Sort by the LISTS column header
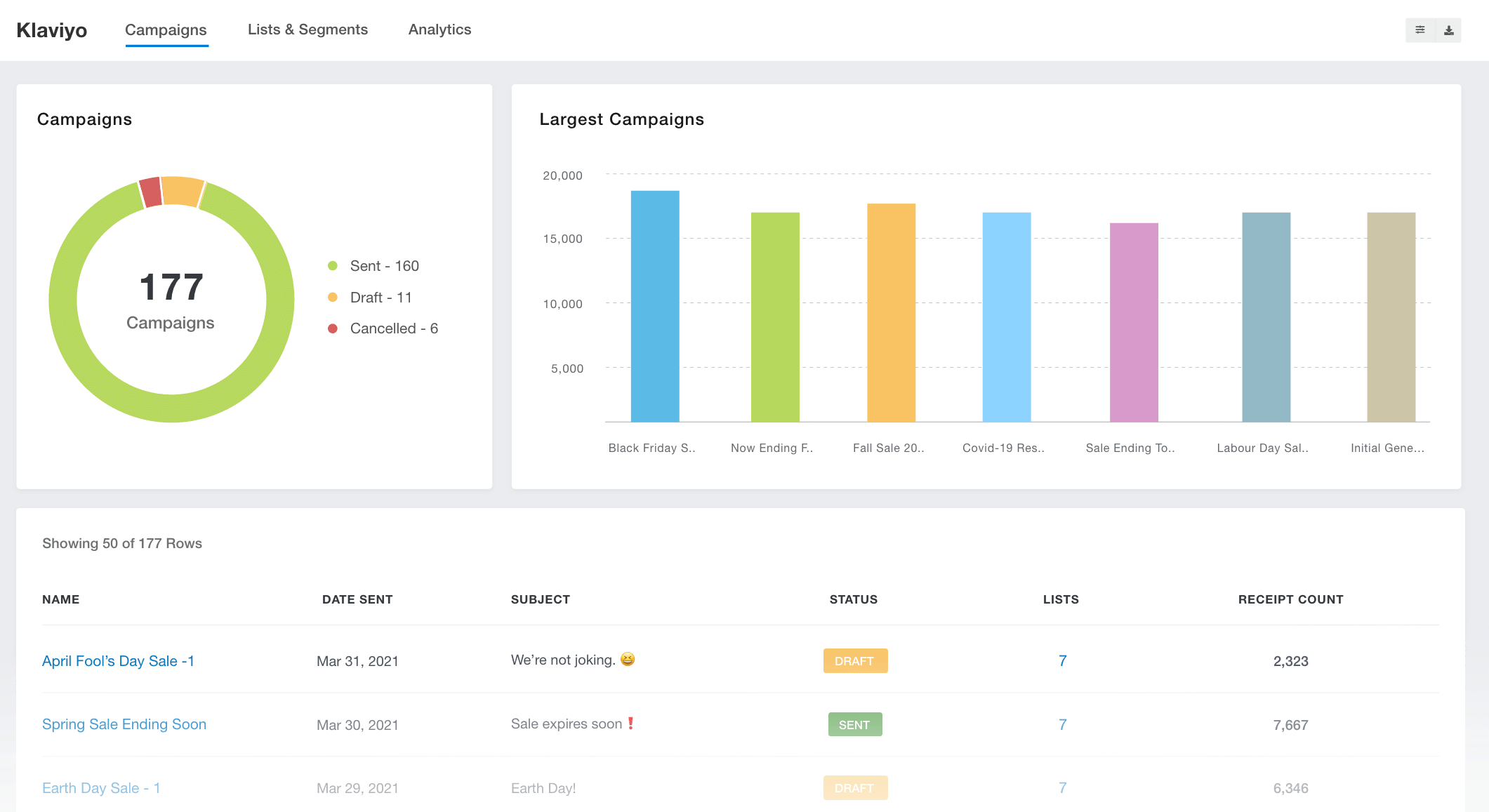Viewport: 1489px width, 812px height. coord(1061,599)
